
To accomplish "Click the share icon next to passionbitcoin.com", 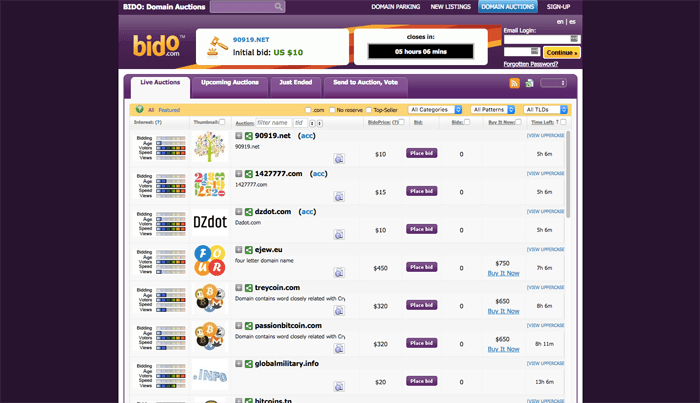I will (249, 325).
